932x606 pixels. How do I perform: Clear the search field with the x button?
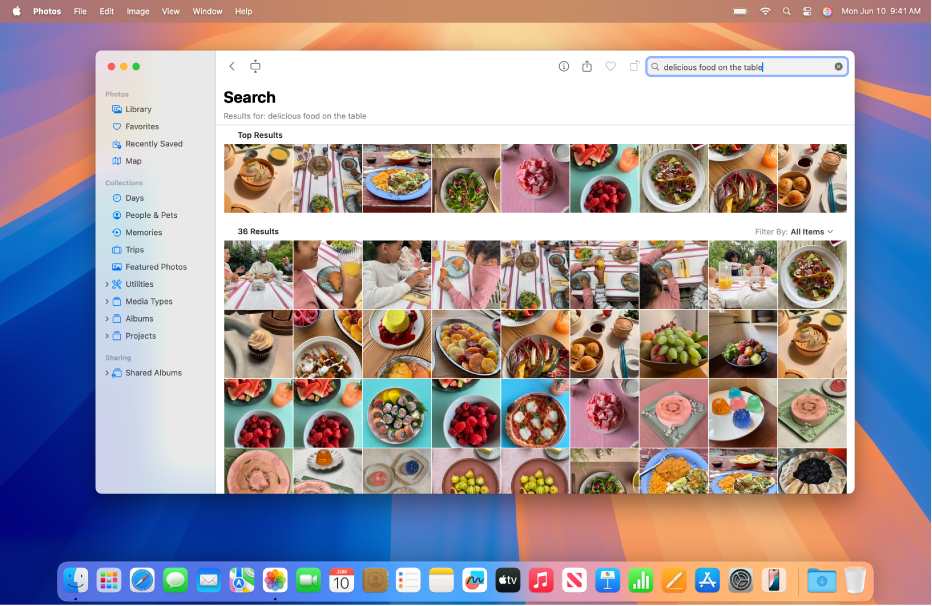[839, 66]
